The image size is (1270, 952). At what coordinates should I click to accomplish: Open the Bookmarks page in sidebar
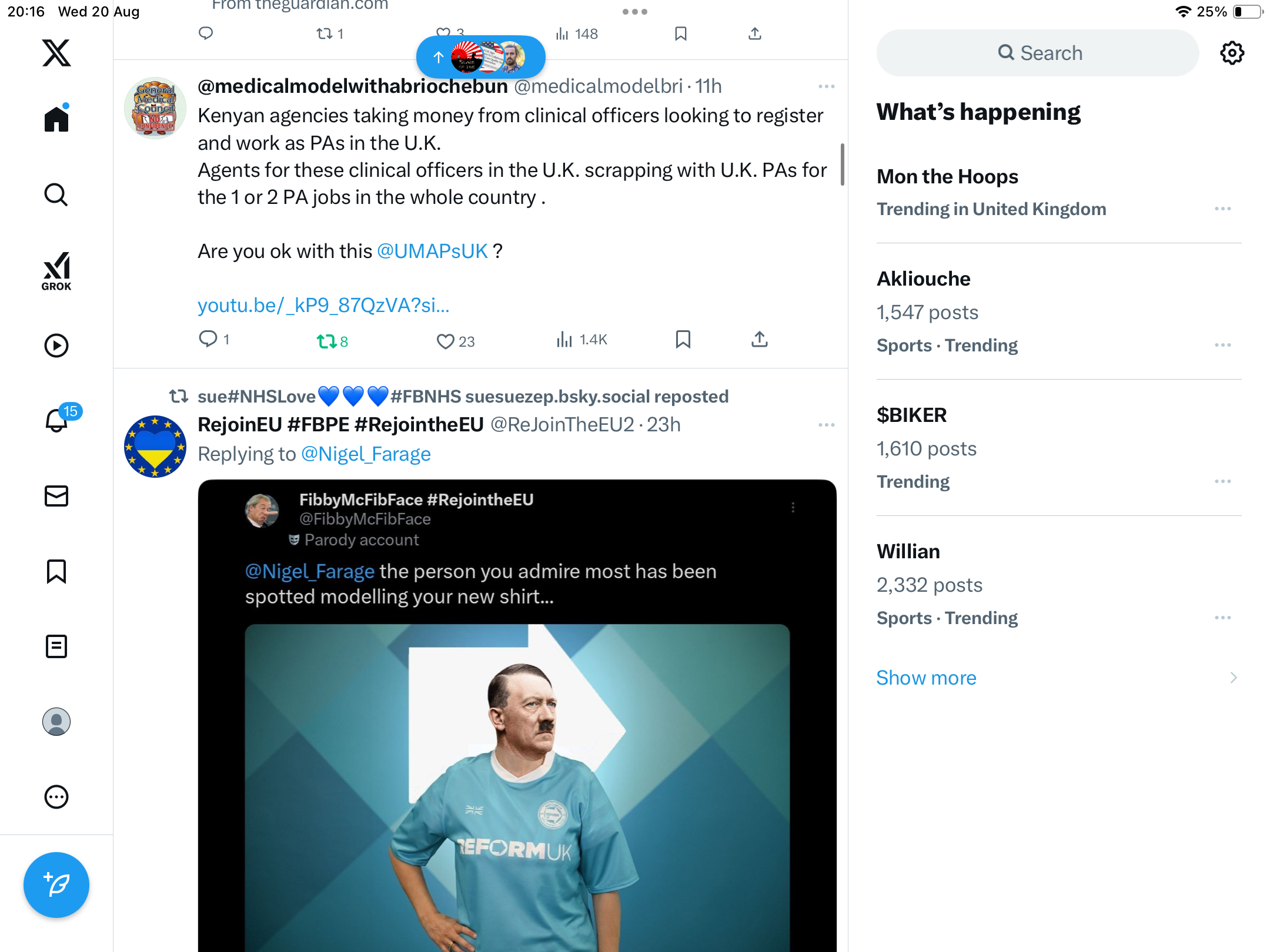pos(56,571)
